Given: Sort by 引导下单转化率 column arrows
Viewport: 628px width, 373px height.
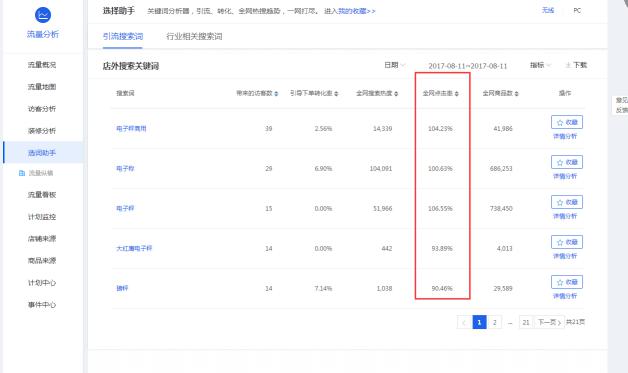Looking at the screenshot, I should coord(336,94).
